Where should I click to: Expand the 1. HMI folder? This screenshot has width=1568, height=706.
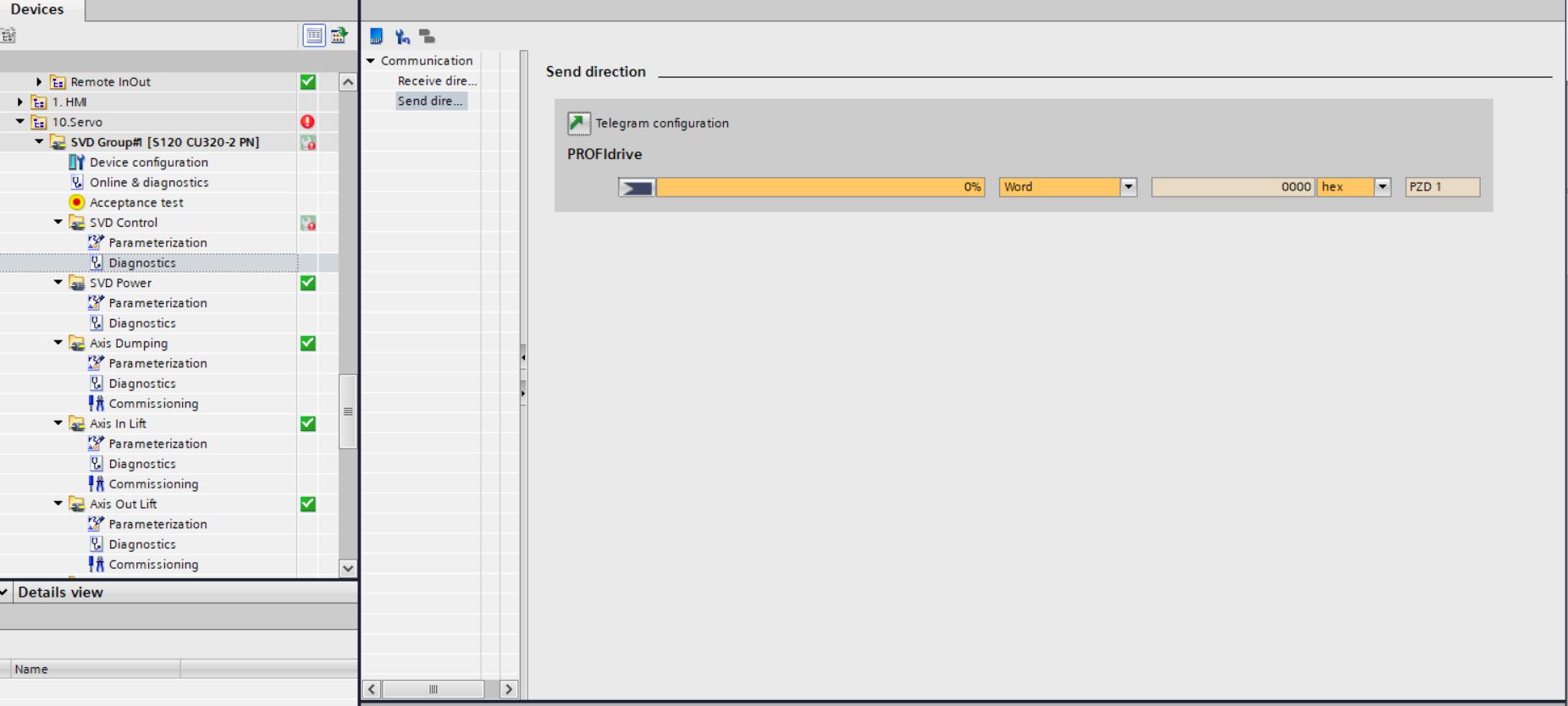(x=20, y=102)
